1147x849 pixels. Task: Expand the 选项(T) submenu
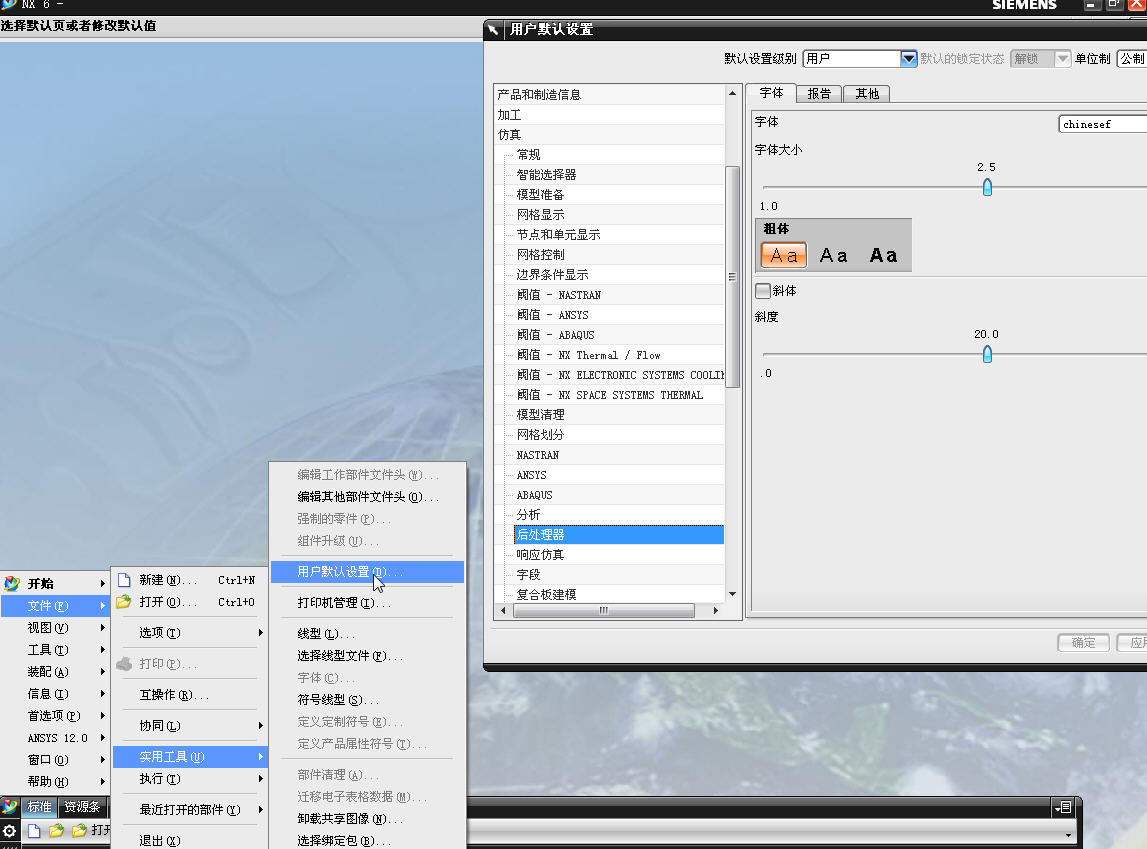click(x=191, y=633)
